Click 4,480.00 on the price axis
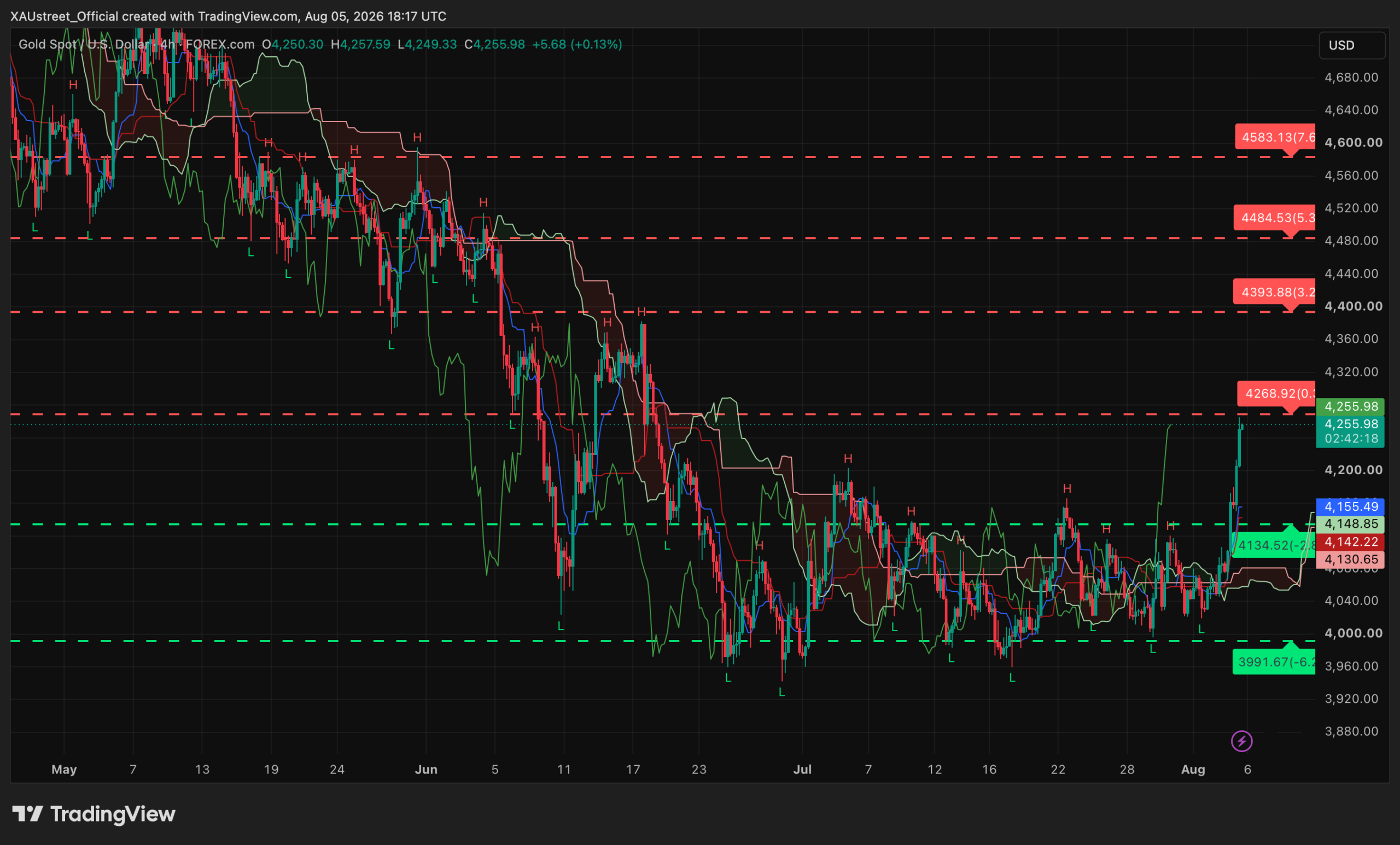 click(1351, 241)
